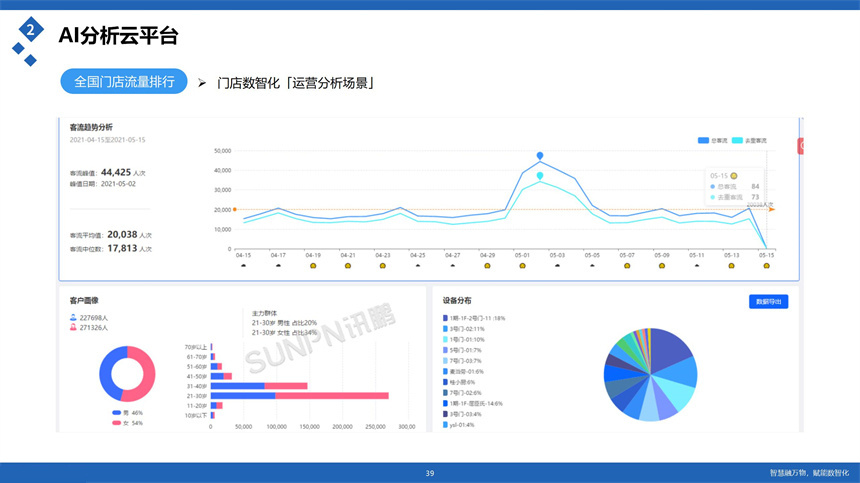
Task: Click the 70岁以上 age row label
Action: coord(196,347)
